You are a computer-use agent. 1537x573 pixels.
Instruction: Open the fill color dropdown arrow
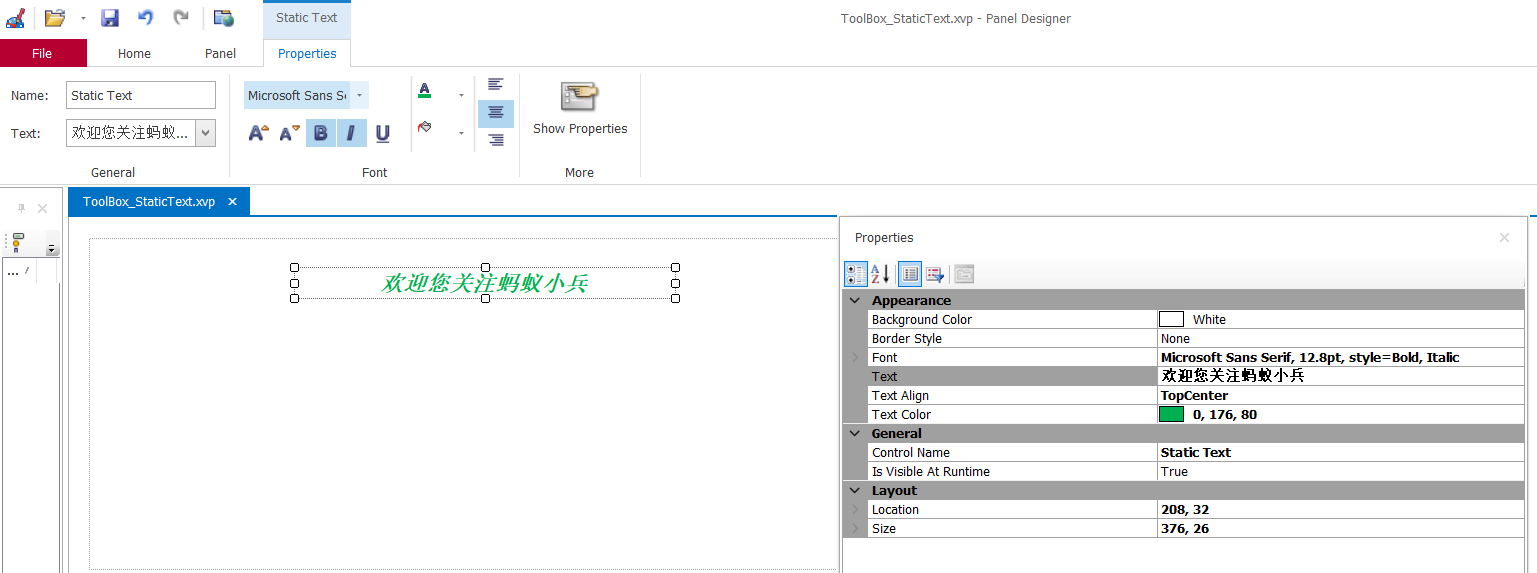click(x=461, y=132)
